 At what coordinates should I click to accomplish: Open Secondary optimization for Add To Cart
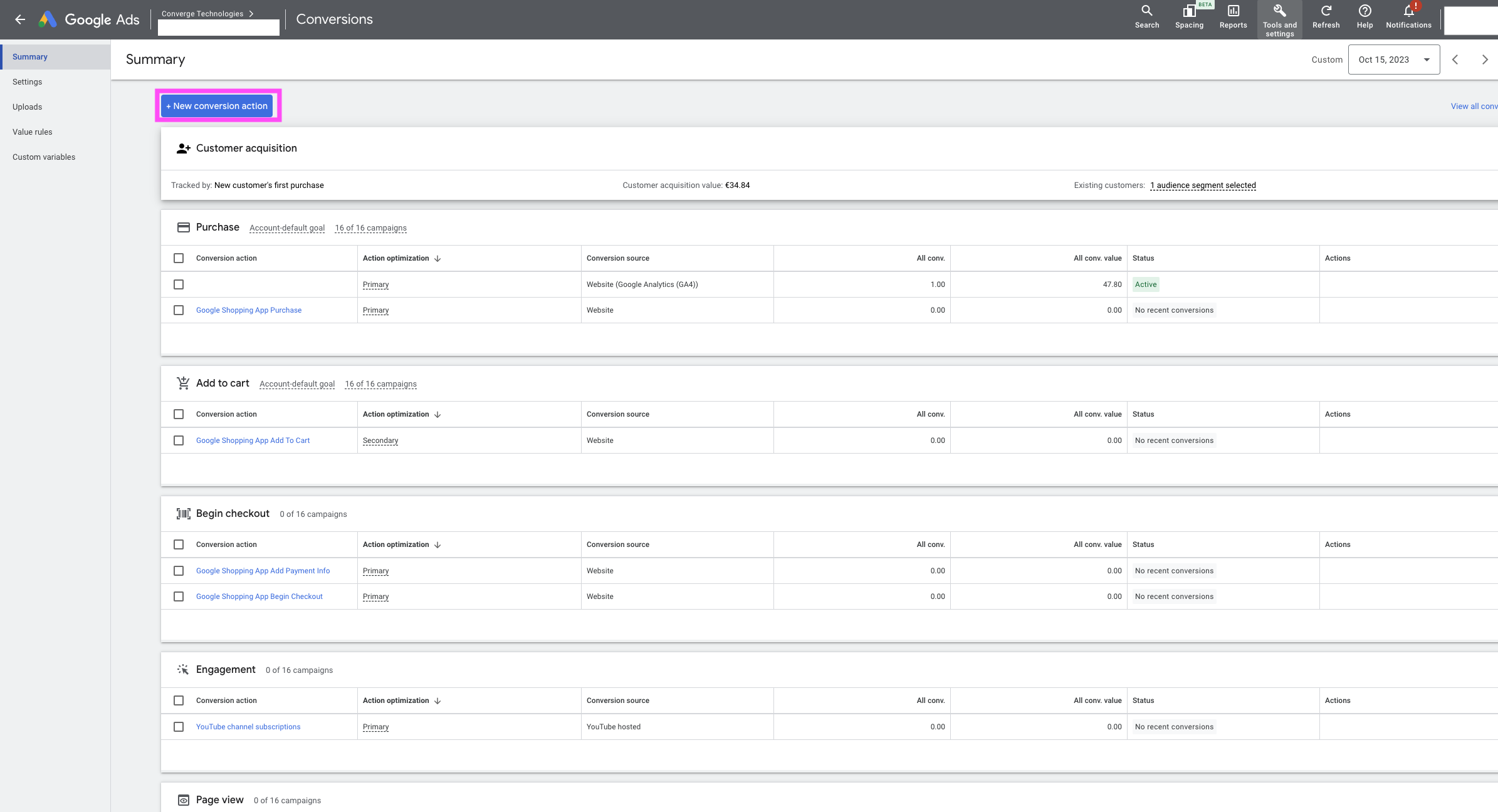380,440
